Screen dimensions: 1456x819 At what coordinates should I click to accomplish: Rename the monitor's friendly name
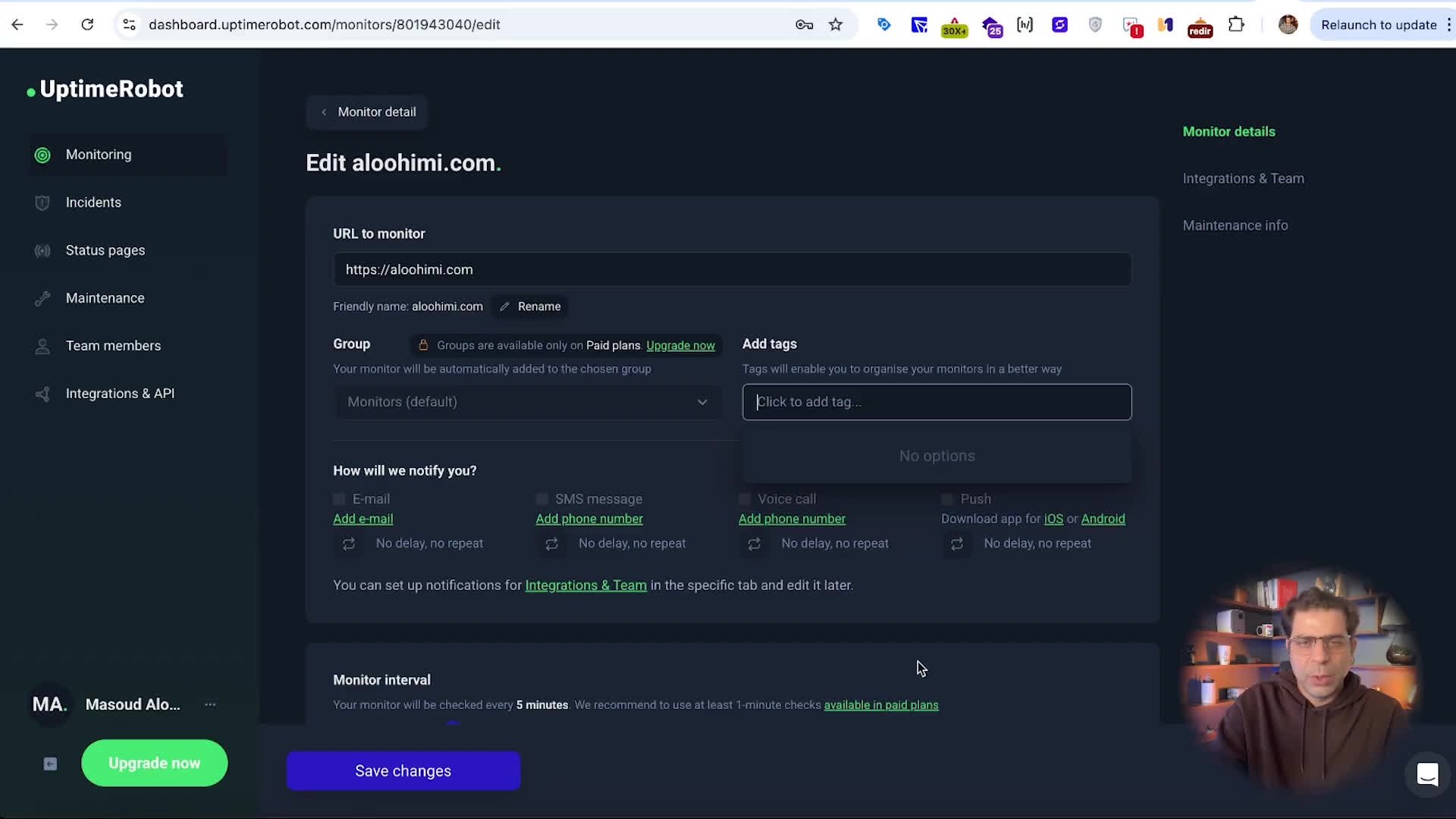coord(530,306)
